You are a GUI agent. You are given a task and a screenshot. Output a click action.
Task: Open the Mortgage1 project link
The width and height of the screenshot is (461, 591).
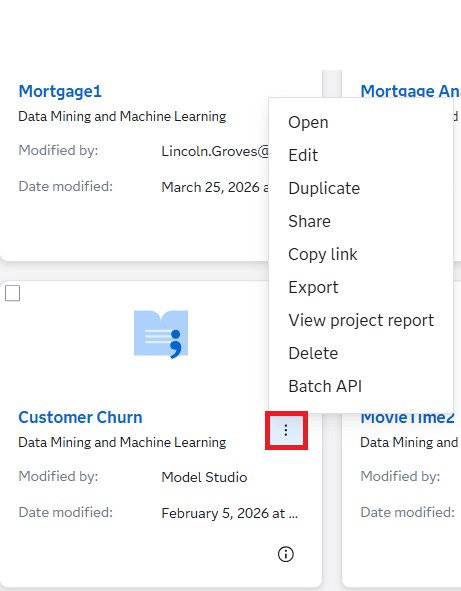(60, 92)
